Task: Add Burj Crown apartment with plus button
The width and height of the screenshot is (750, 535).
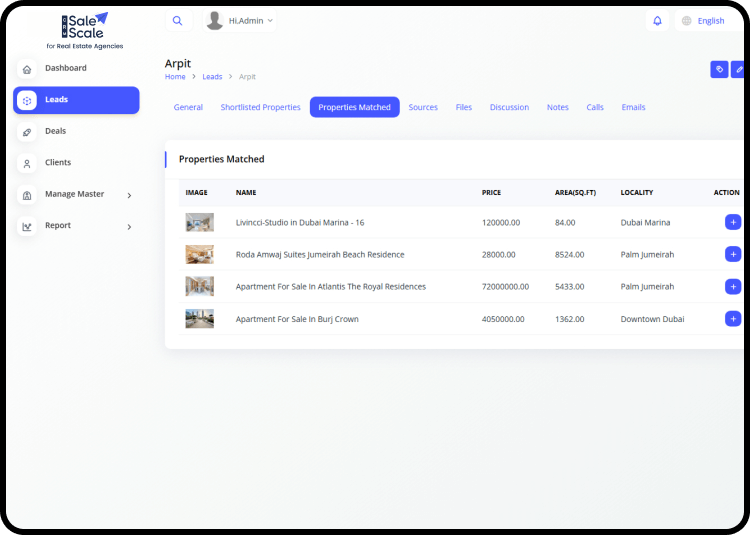Action: point(732,319)
